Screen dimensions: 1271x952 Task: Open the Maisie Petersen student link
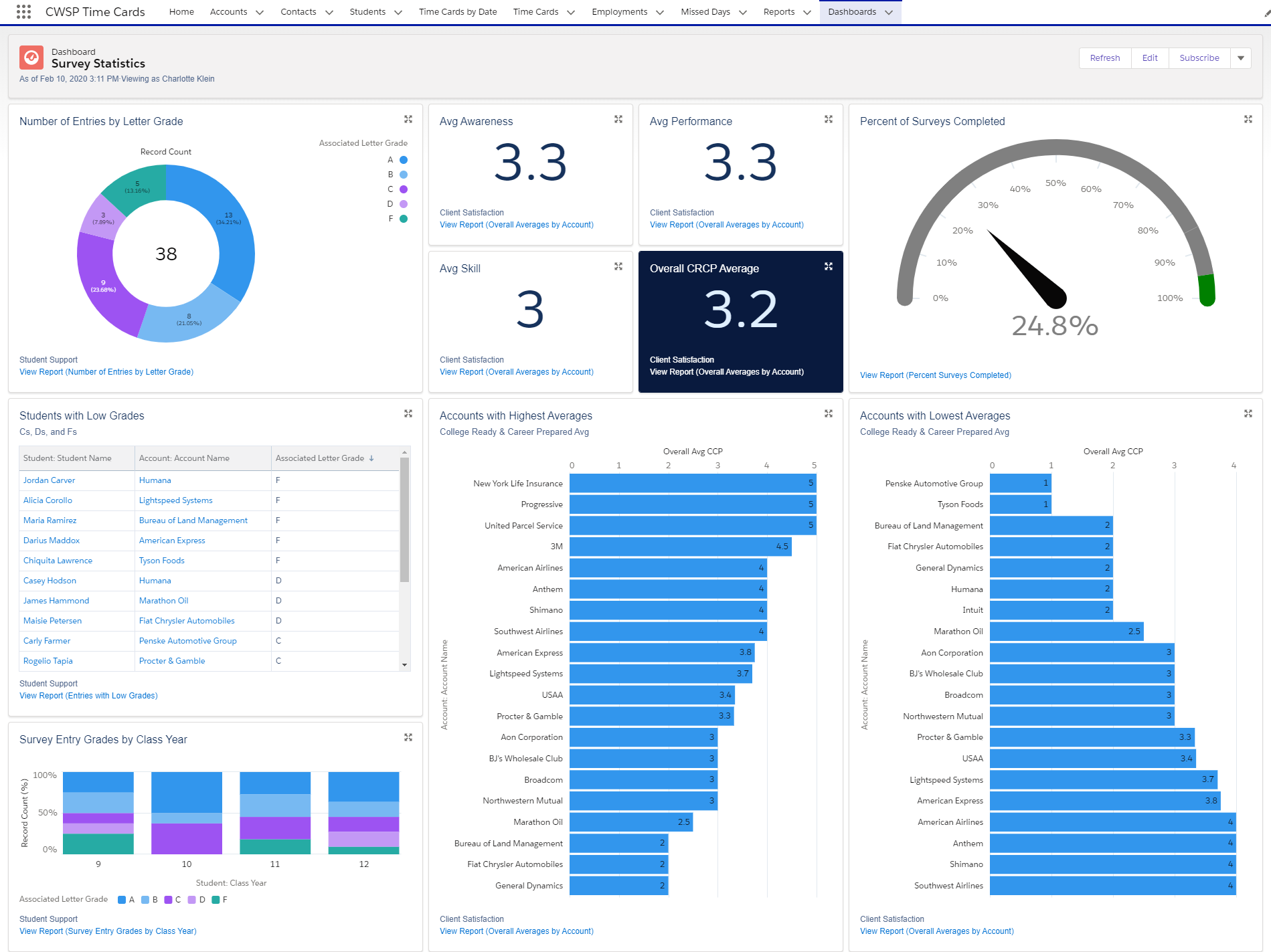(x=52, y=621)
